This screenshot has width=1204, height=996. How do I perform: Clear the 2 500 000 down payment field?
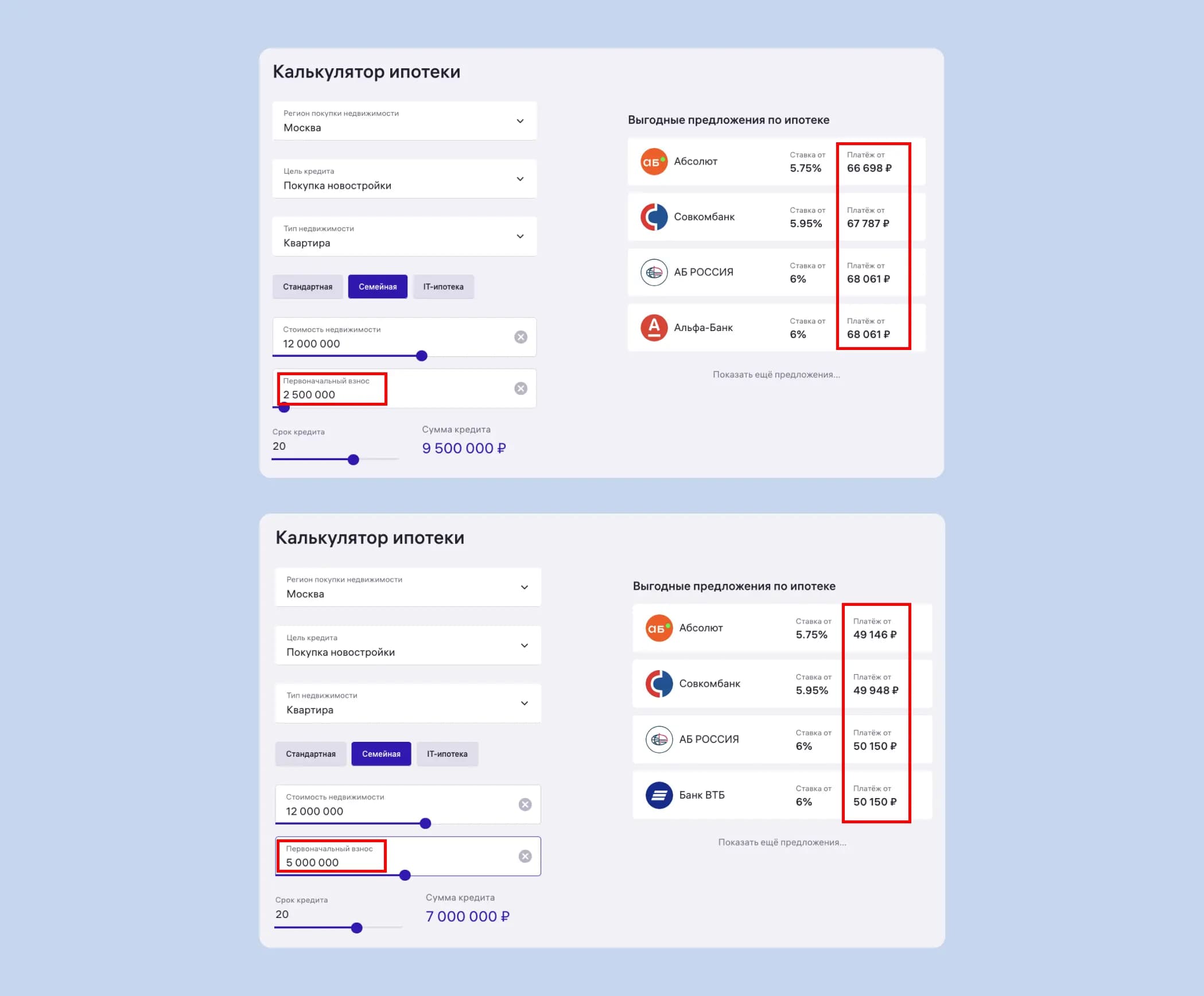521,388
